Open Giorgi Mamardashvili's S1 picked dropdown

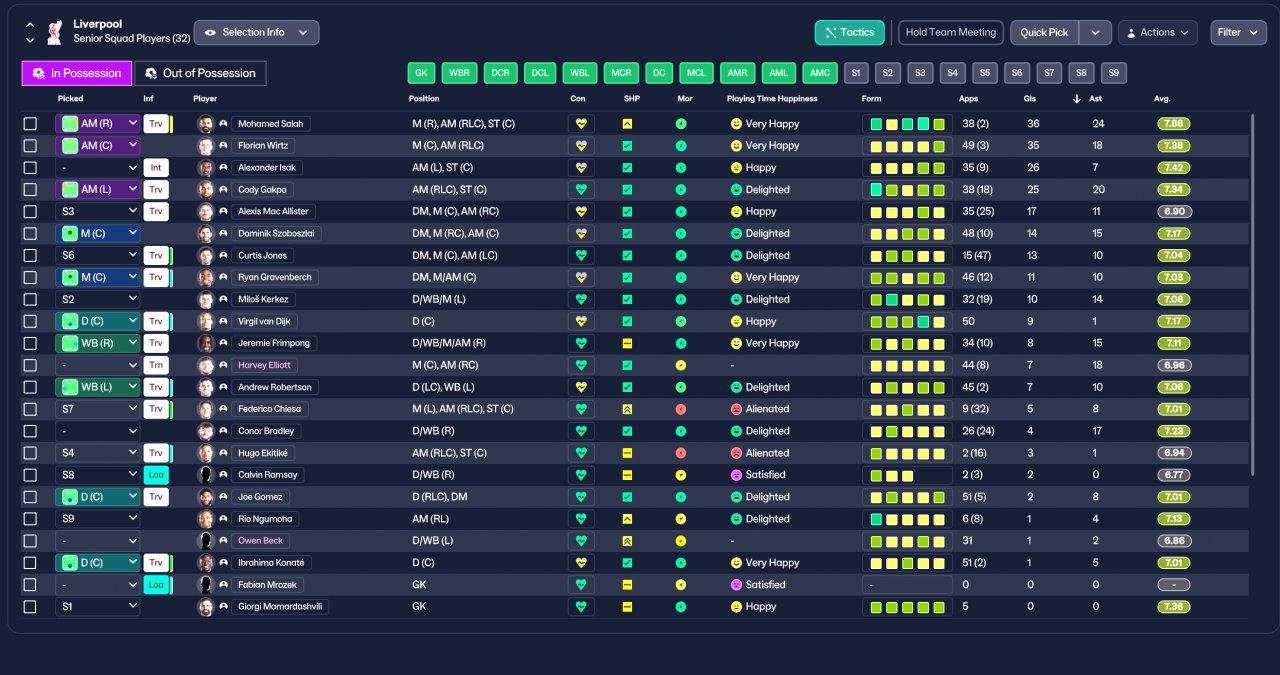pyautogui.click(x=98, y=607)
